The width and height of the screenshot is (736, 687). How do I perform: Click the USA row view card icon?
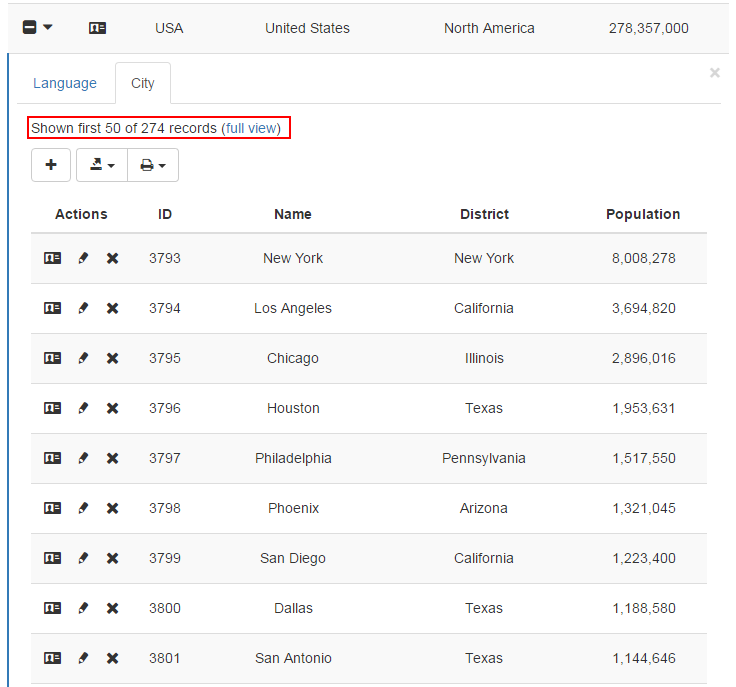[x=97, y=28]
